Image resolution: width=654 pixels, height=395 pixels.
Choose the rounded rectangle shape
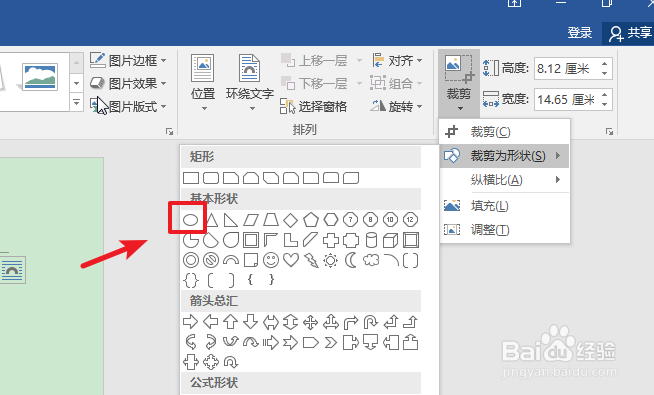[211, 178]
